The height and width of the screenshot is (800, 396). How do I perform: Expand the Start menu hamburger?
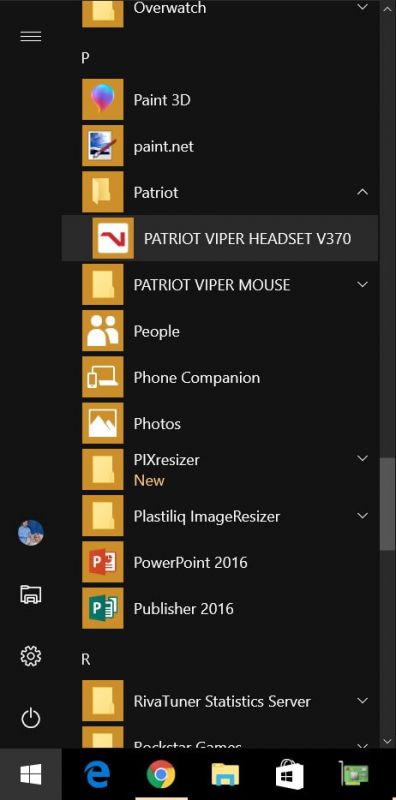click(x=31, y=37)
